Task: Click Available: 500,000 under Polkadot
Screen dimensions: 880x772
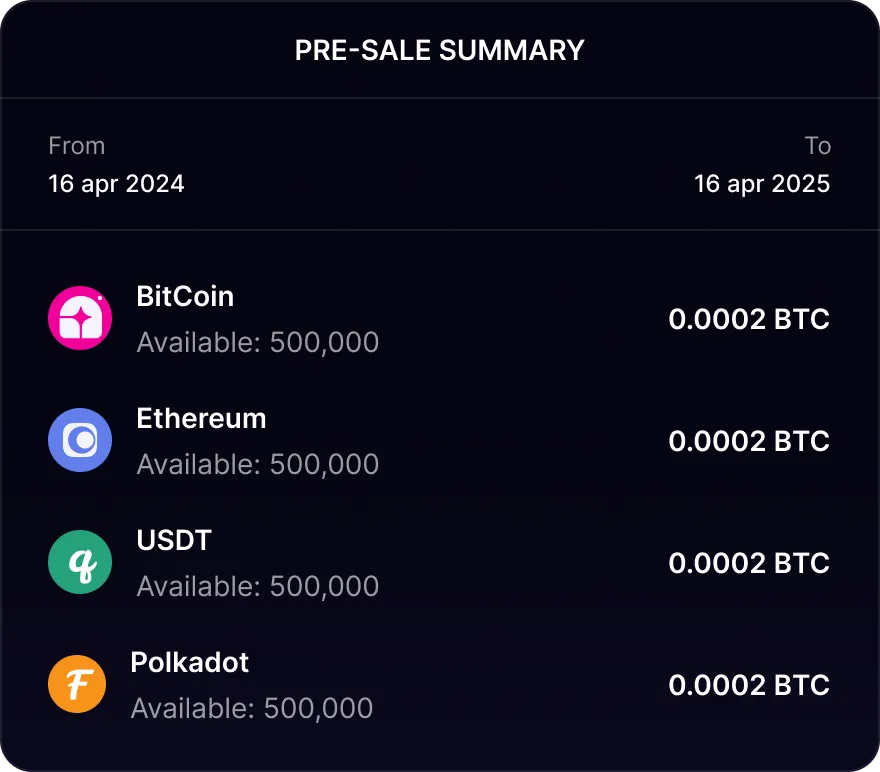Action: pos(250,708)
